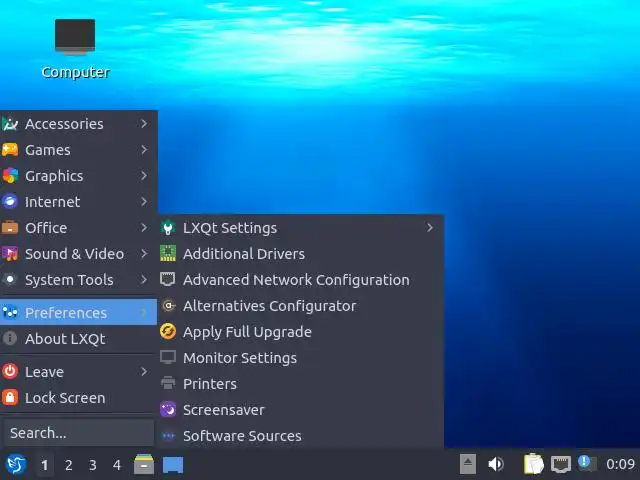The image size is (640, 480).
Task: Open the volume control in tray
Action: 496,464
